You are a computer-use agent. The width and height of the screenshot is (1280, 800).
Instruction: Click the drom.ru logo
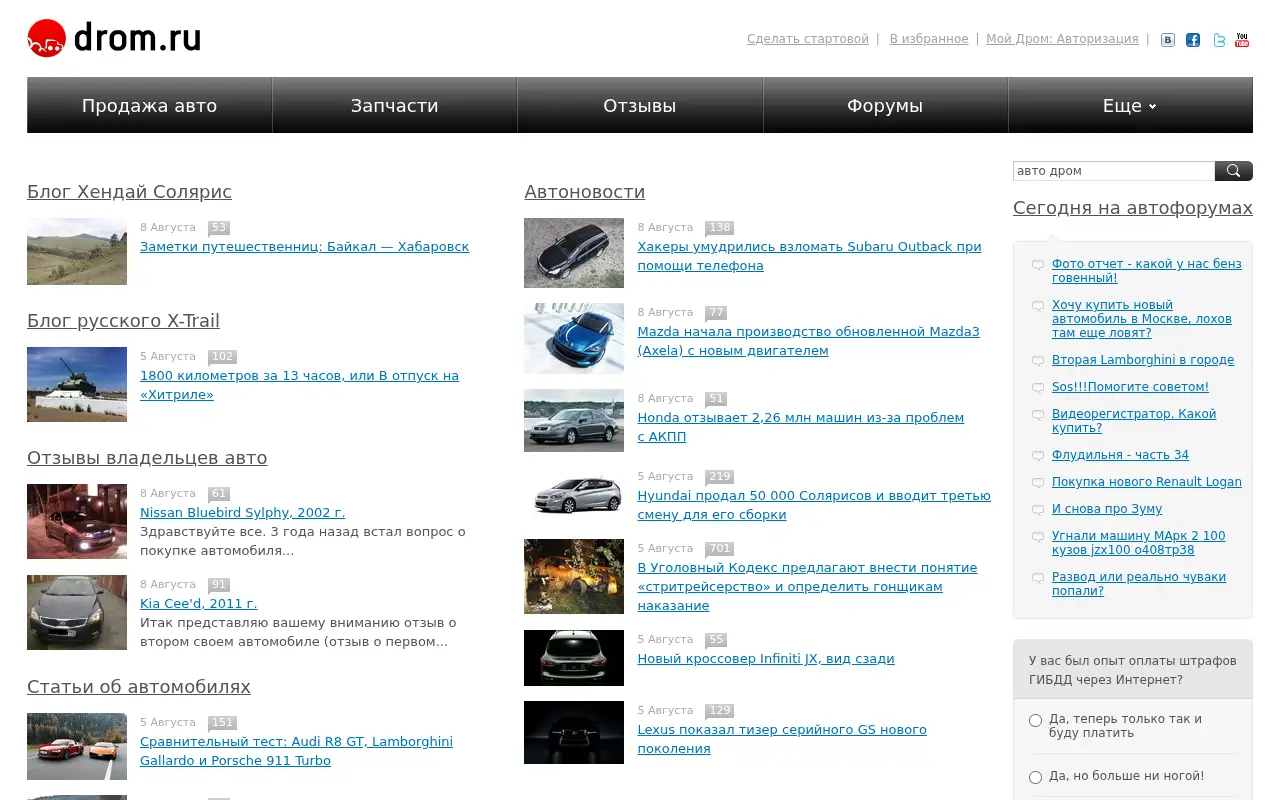click(x=114, y=39)
